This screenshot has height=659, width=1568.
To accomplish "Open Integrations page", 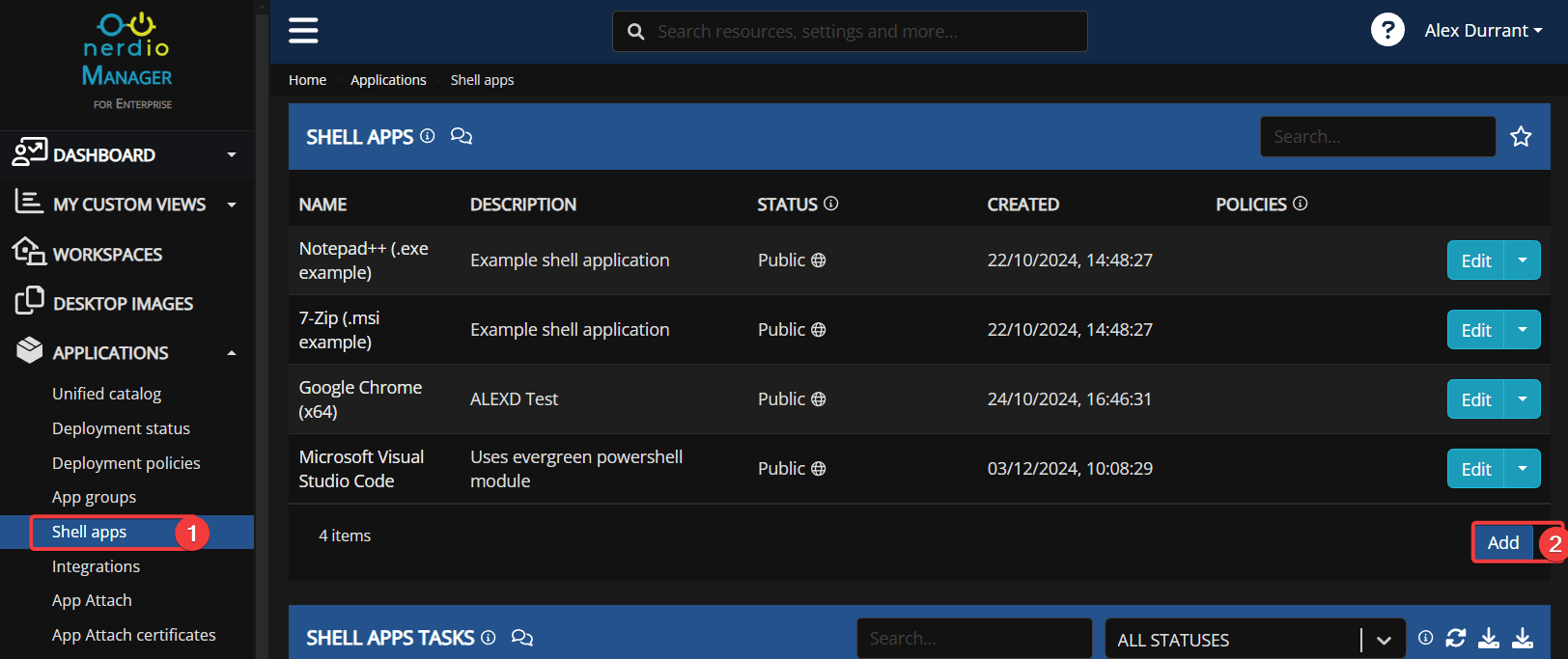I will [x=96, y=566].
